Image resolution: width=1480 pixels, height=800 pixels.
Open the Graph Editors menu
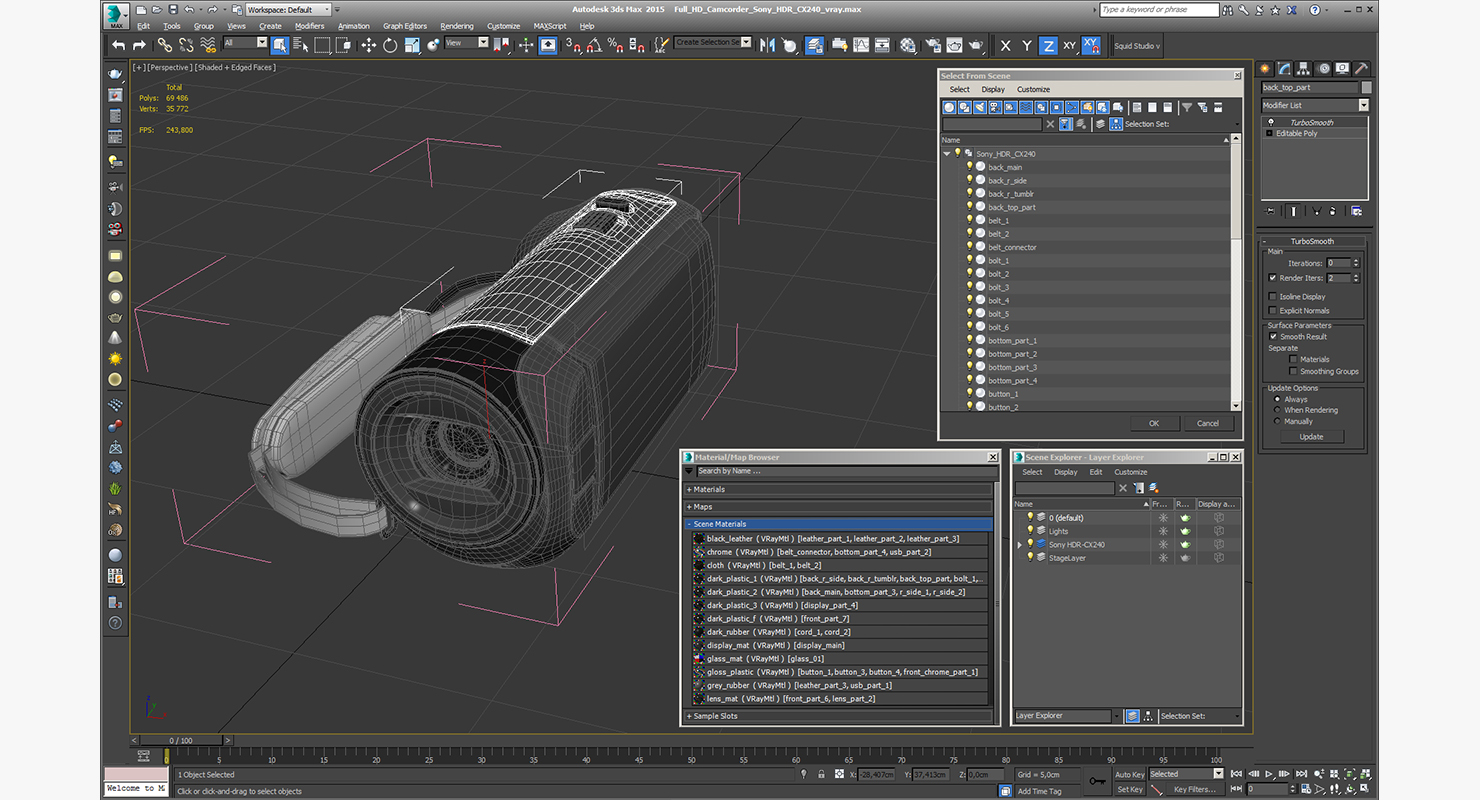pos(405,26)
